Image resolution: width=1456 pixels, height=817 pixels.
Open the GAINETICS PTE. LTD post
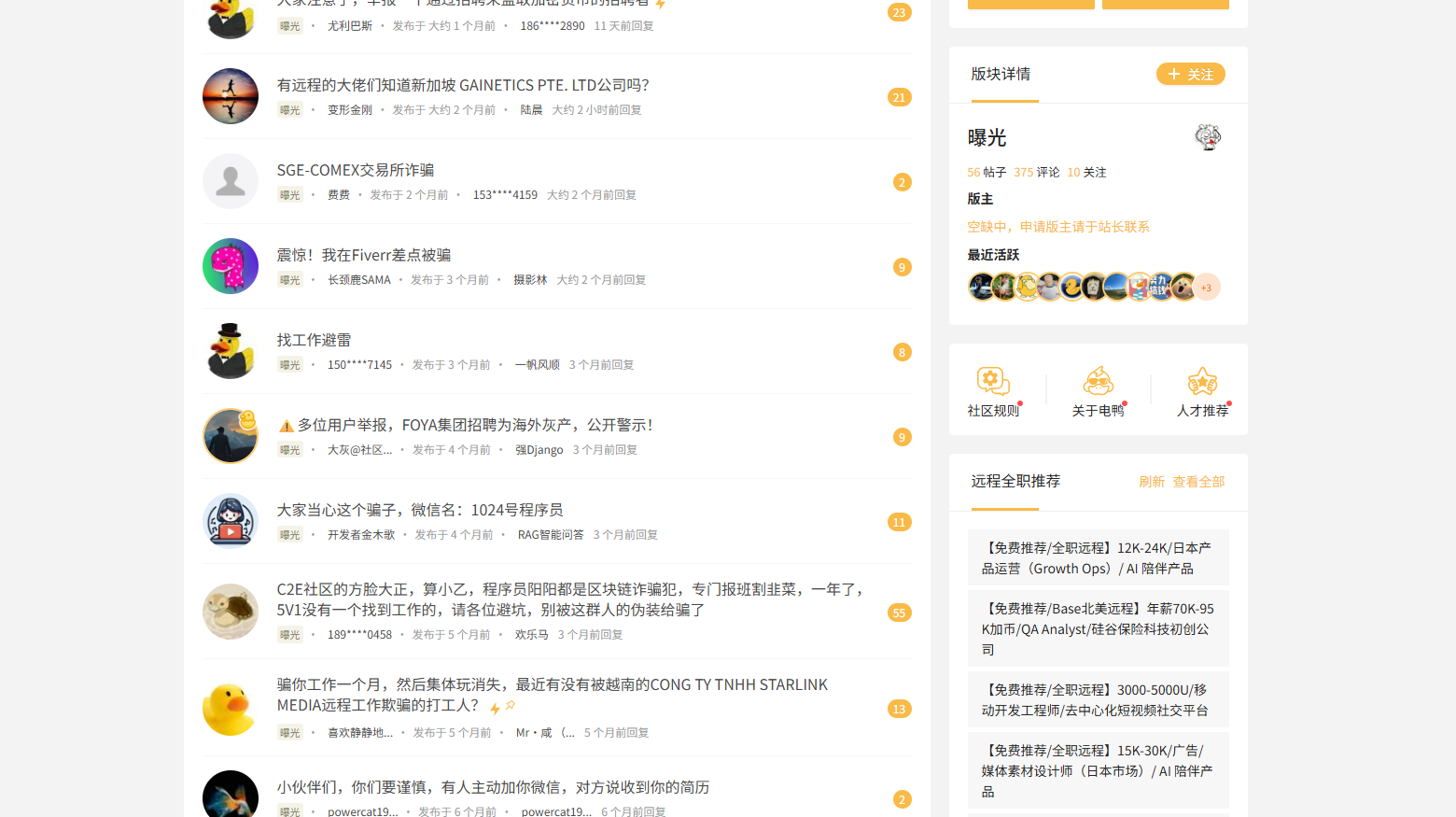click(462, 85)
